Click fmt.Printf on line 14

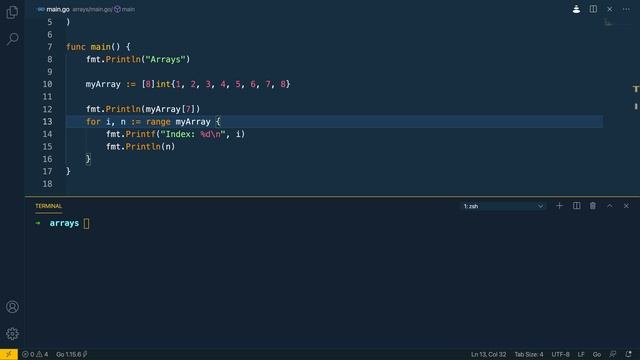131,134
